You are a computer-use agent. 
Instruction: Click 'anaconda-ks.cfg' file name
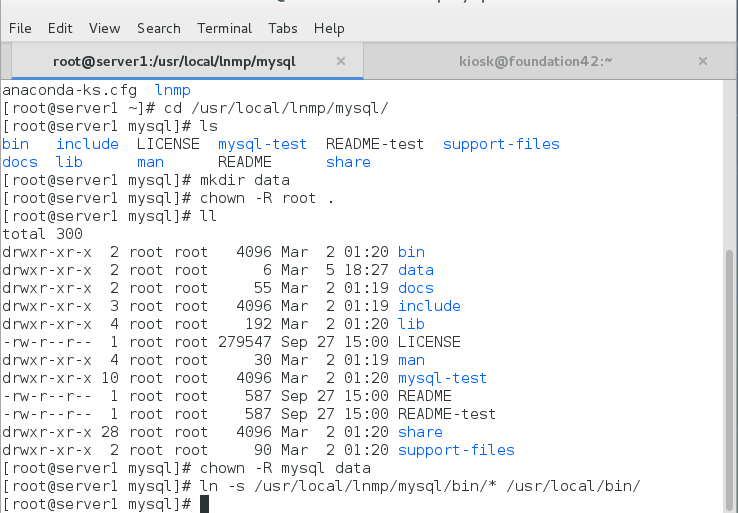pos(70,90)
